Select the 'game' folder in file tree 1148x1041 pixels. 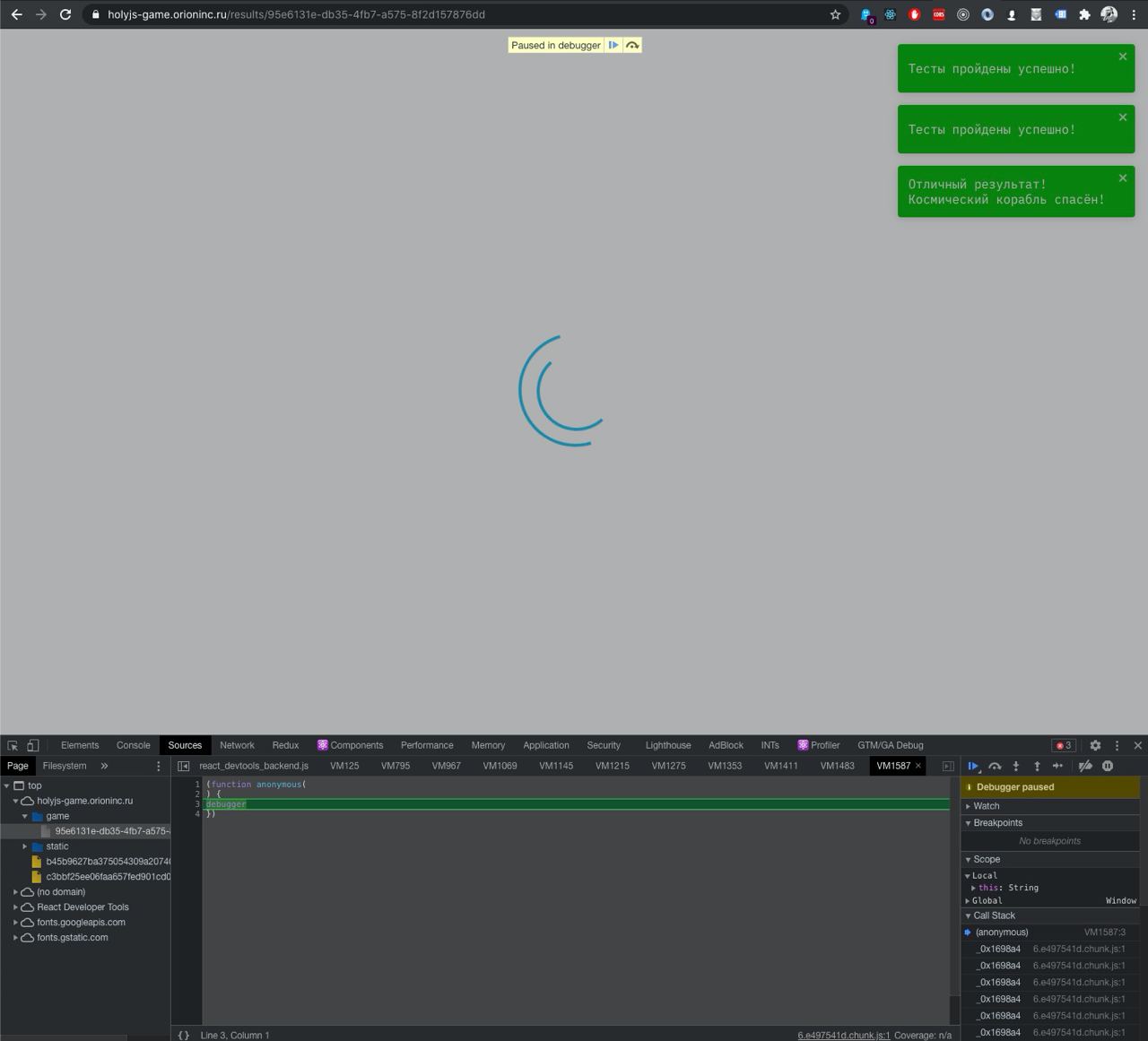pyautogui.click(x=57, y=816)
